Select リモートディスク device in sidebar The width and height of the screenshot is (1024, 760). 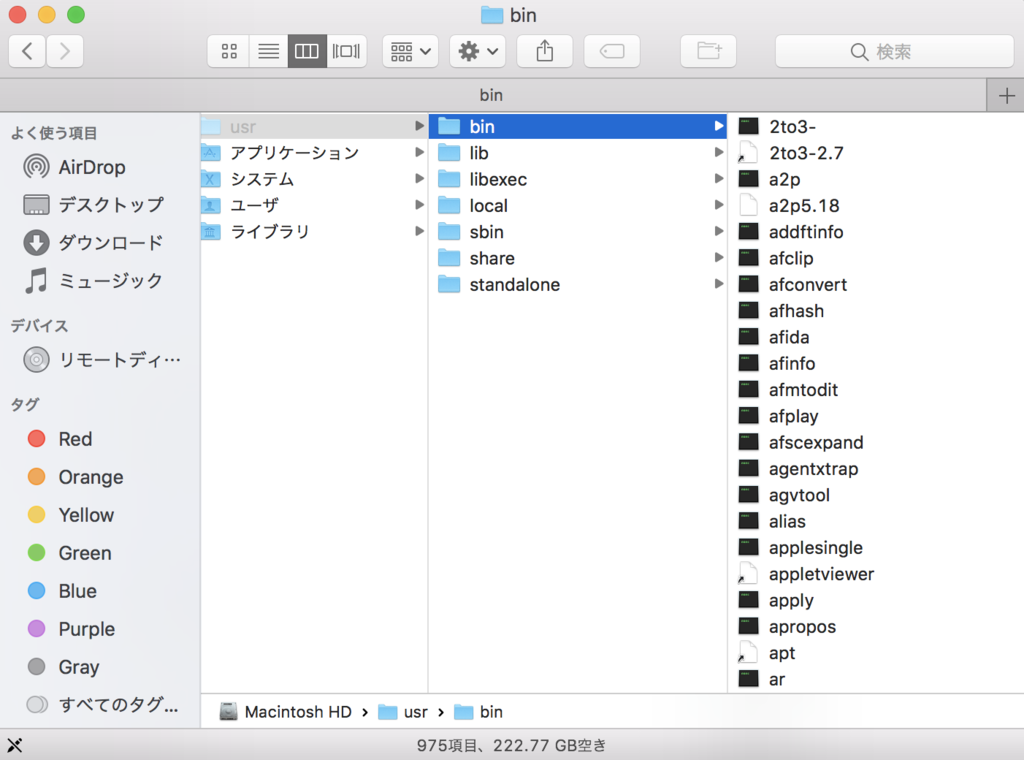pos(102,360)
